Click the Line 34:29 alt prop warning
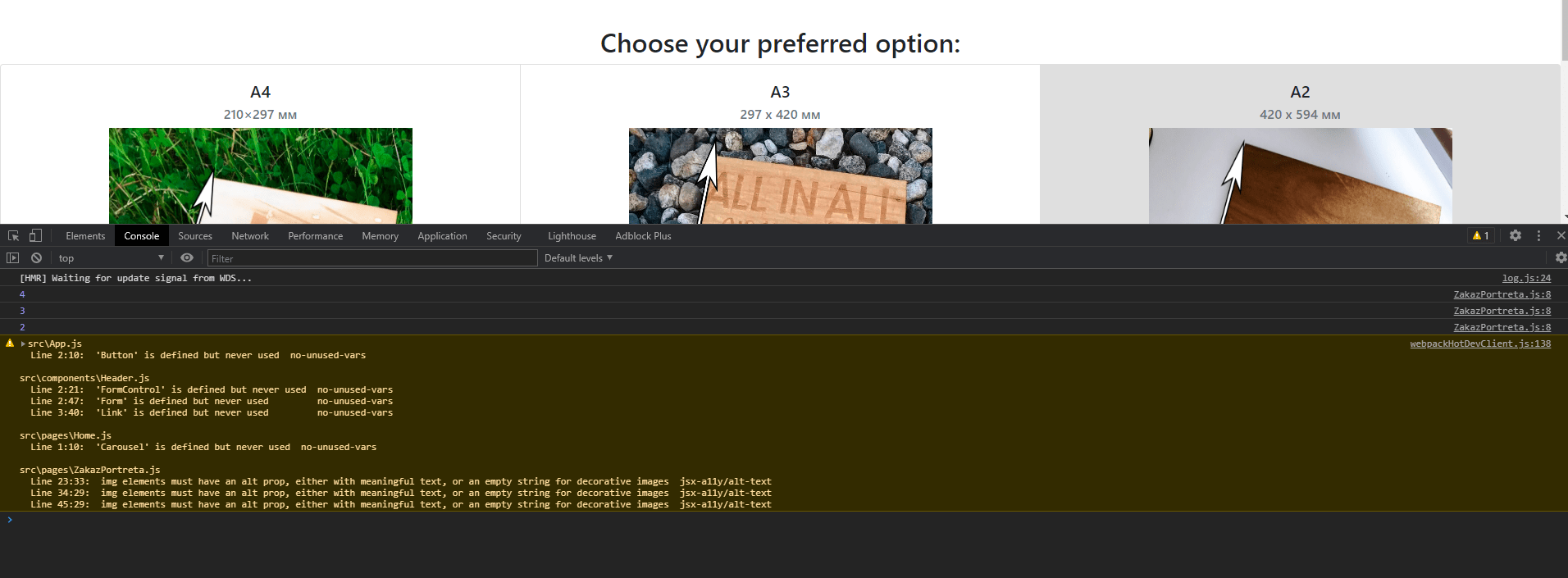 401,493
